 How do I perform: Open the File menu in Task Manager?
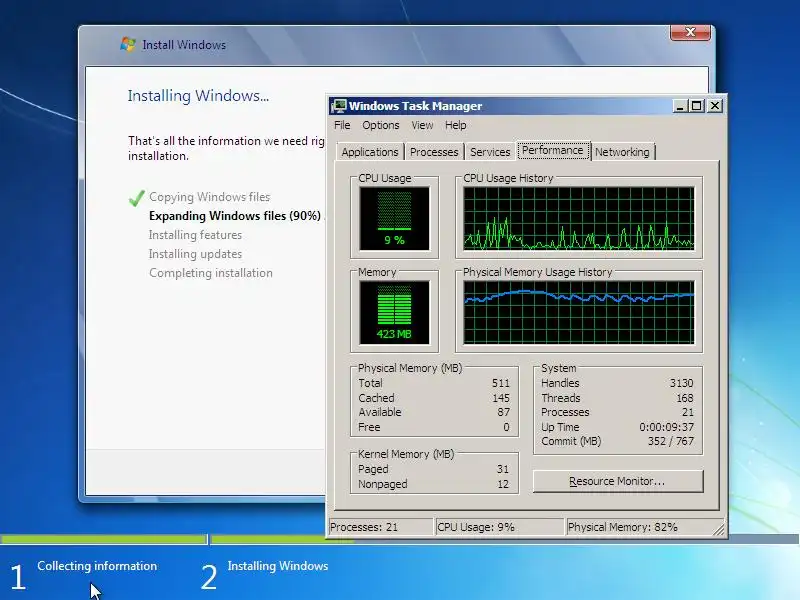342,125
